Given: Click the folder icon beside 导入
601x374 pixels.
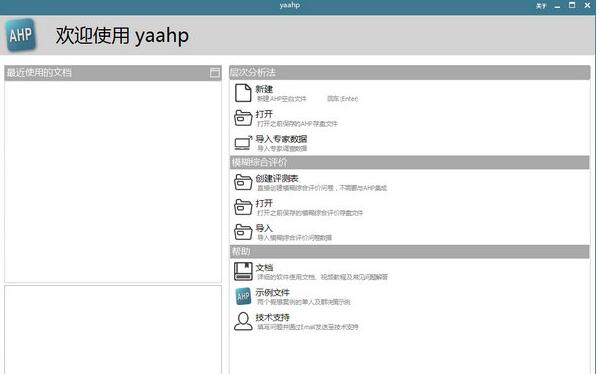Looking at the screenshot, I should point(243,232).
